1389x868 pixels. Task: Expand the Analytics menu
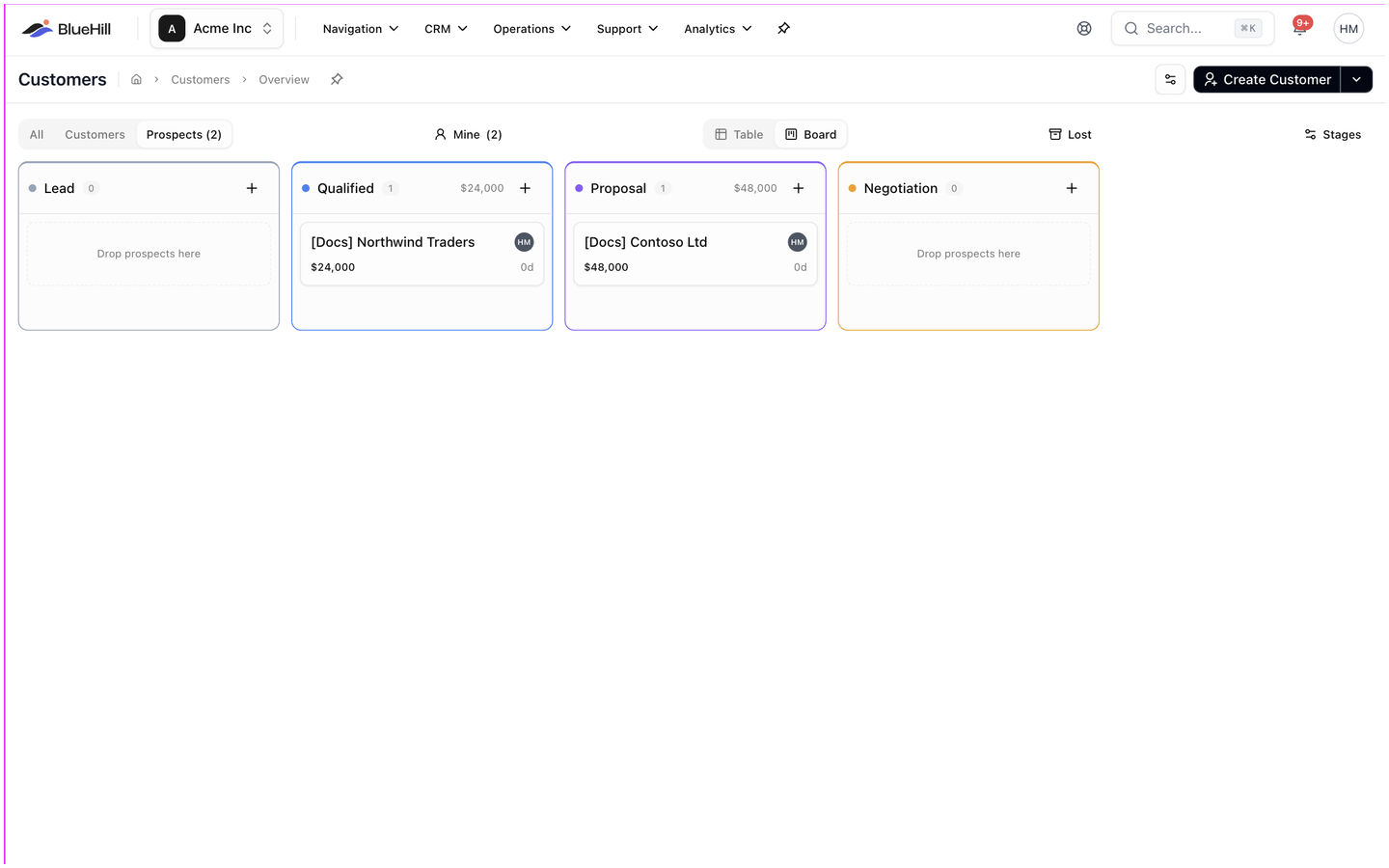tap(718, 29)
